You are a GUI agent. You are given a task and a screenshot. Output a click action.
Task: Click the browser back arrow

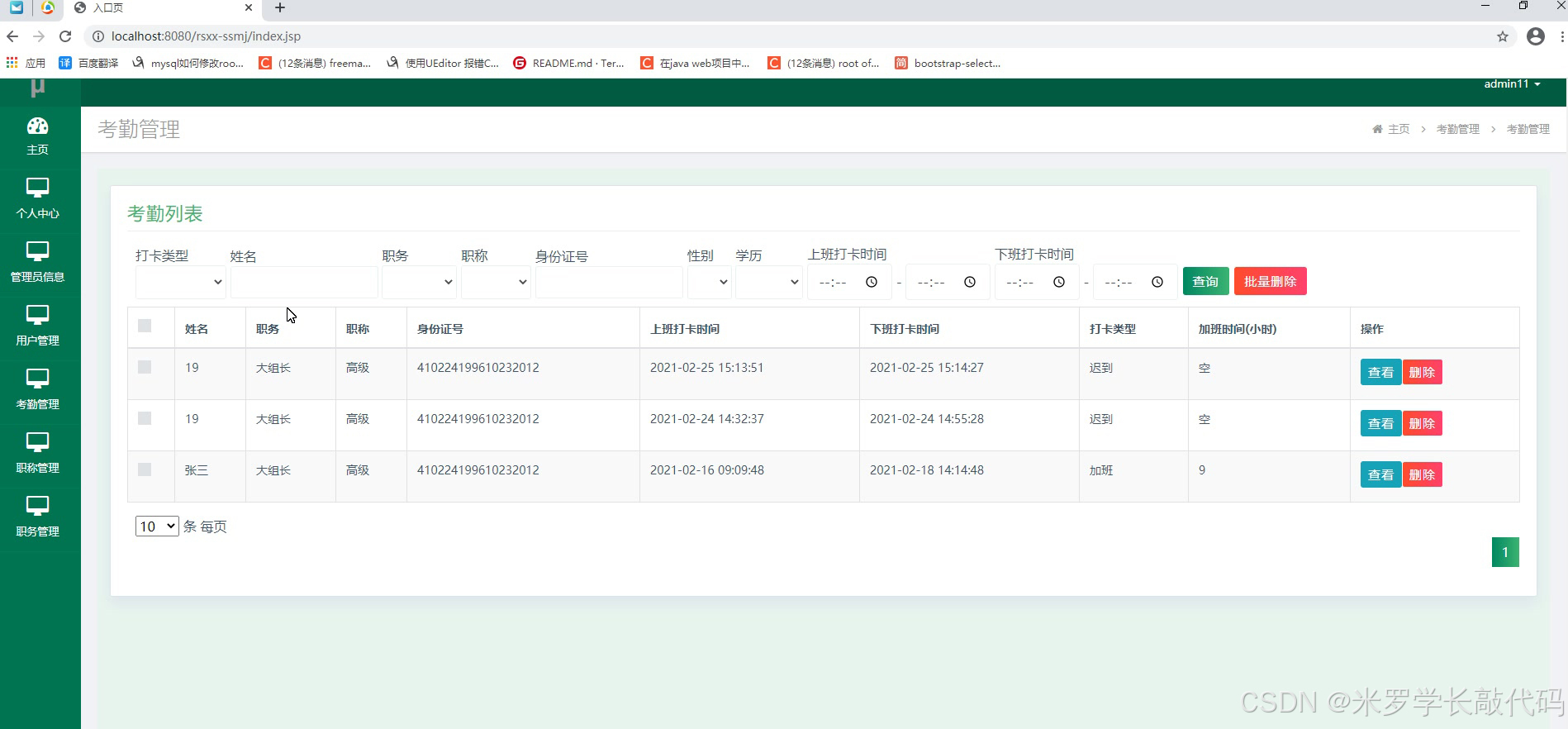pos(12,36)
